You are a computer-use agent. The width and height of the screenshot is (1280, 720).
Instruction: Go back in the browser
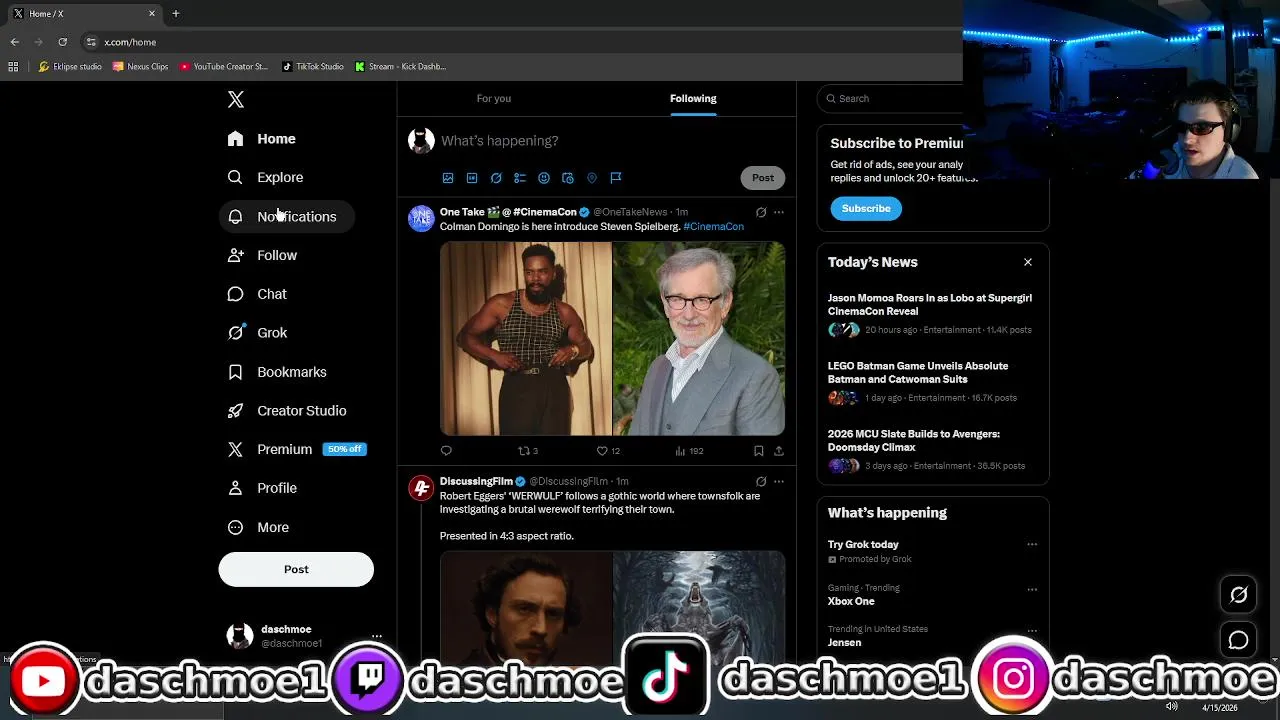15,42
